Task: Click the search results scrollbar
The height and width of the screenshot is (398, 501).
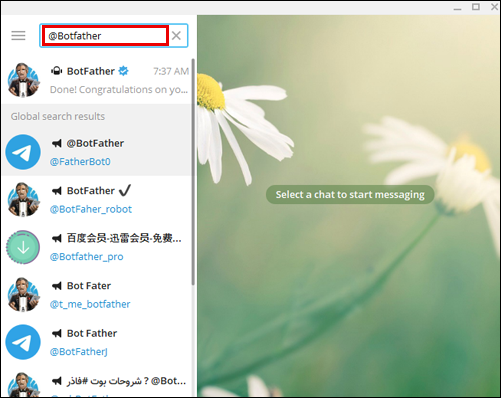Action: point(193,172)
